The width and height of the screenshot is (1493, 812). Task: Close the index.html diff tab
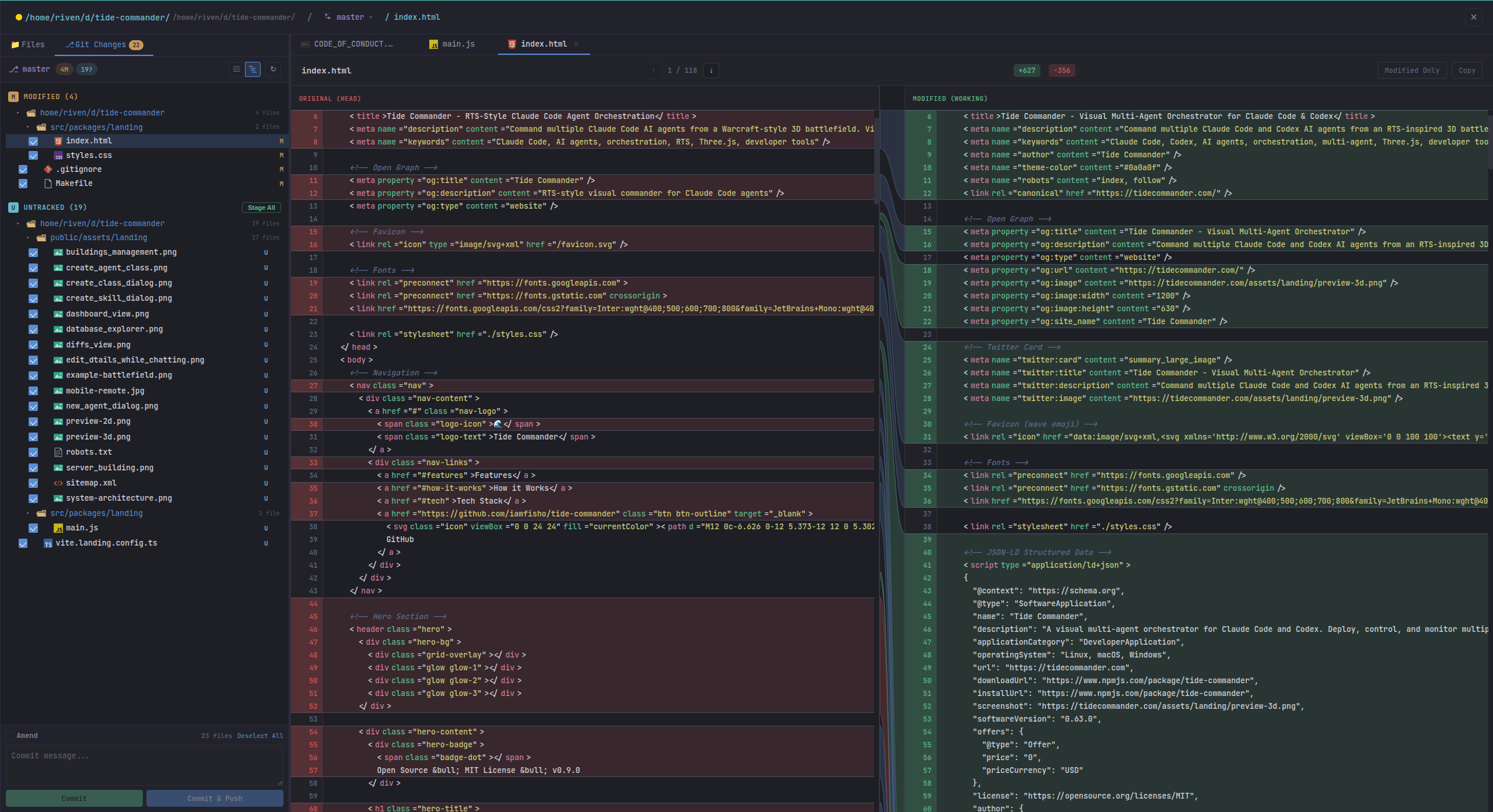(x=576, y=44)
